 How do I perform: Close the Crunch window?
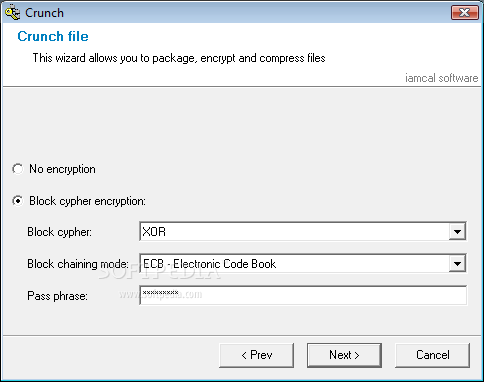pyautogui.click(x=464, y=12)
